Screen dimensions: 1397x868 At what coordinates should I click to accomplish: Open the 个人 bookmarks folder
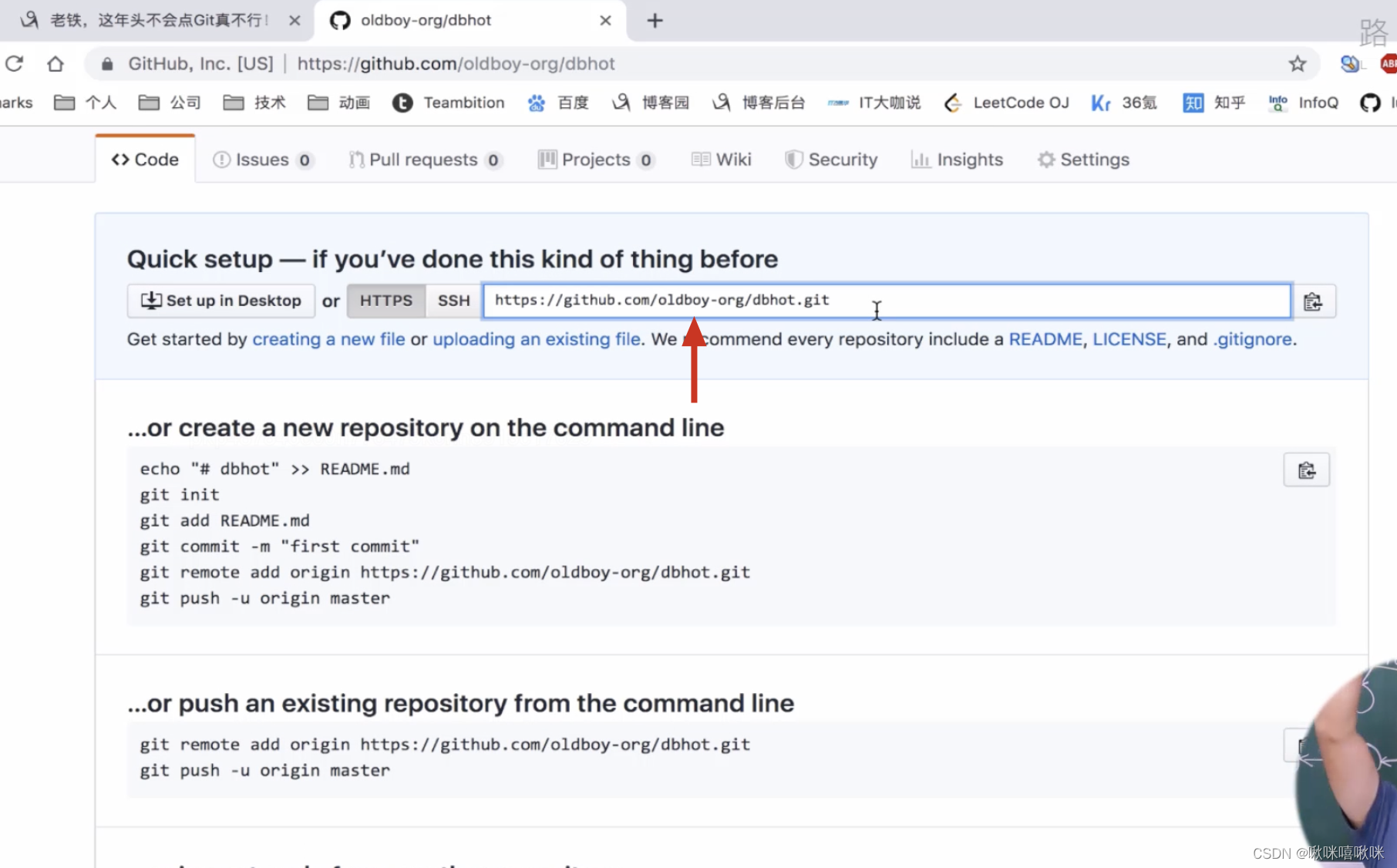point(85,103)
